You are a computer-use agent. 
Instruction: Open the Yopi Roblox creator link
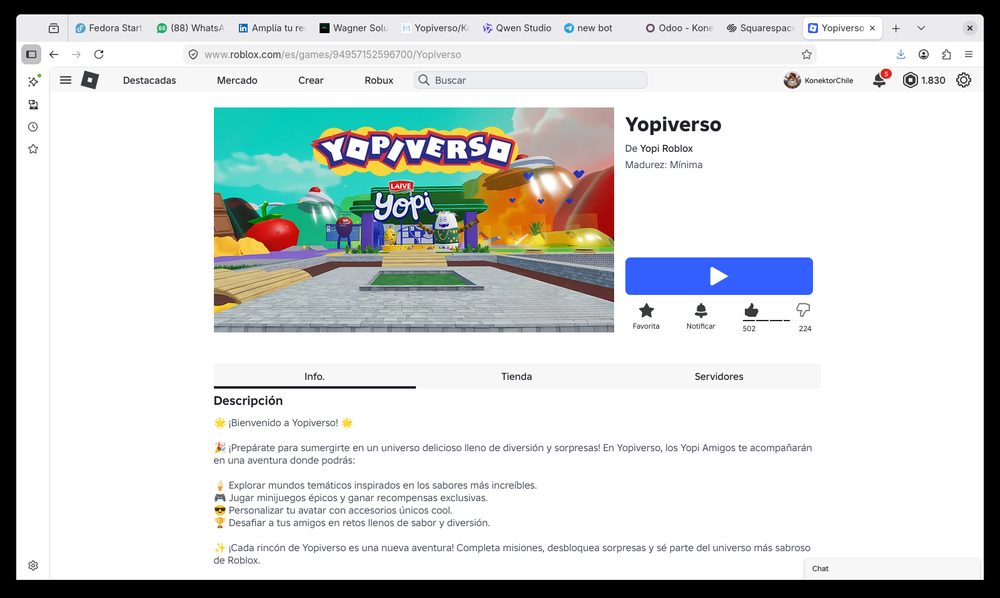click(x=666, y=149)
